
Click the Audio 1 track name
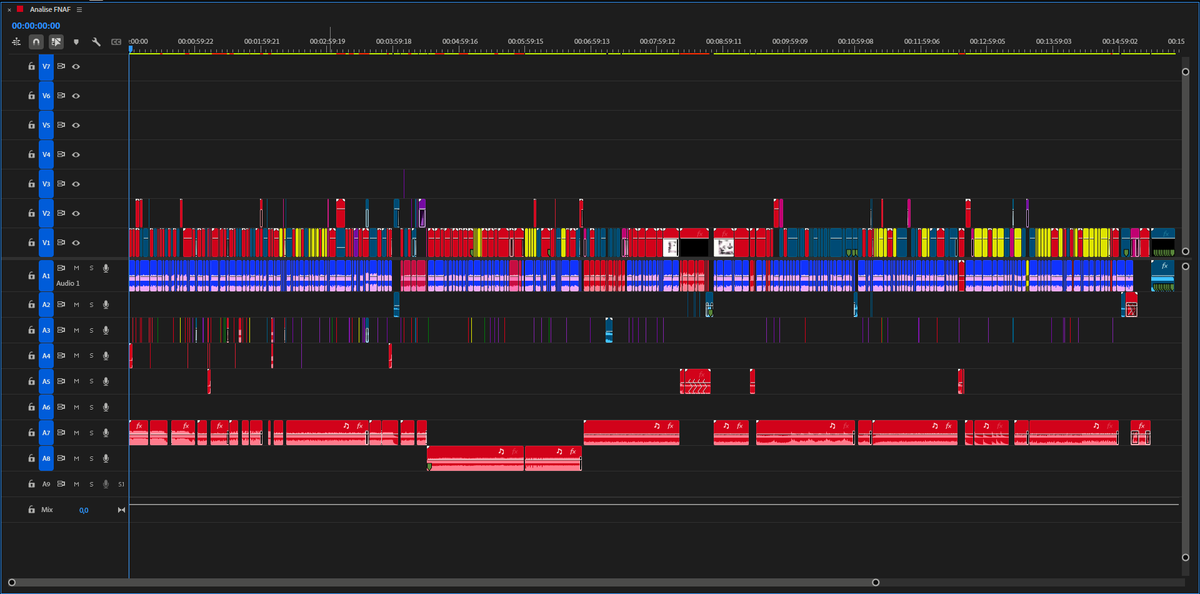[x=68, y=284]
